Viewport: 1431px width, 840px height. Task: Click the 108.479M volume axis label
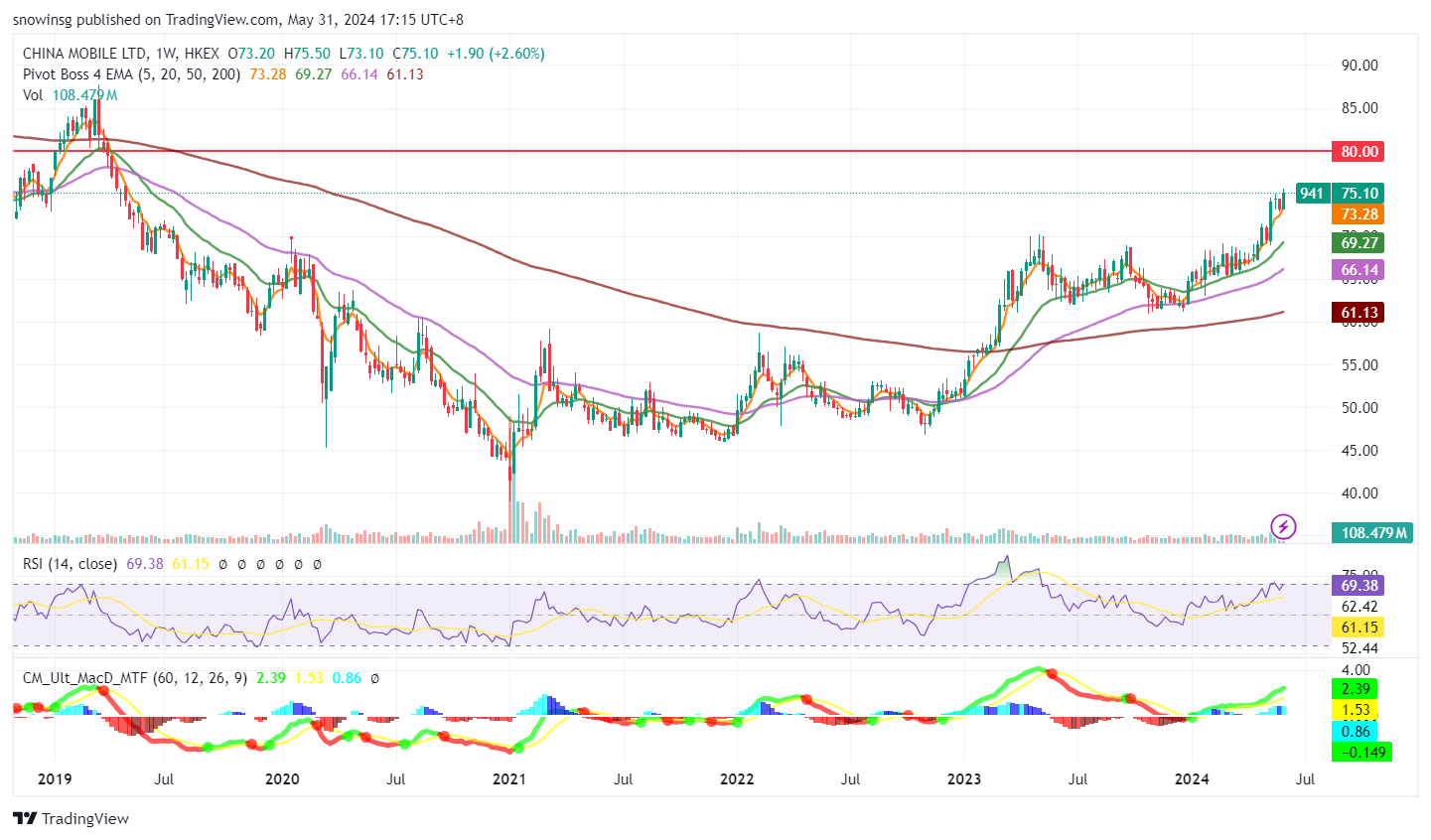click(1374, 533)
